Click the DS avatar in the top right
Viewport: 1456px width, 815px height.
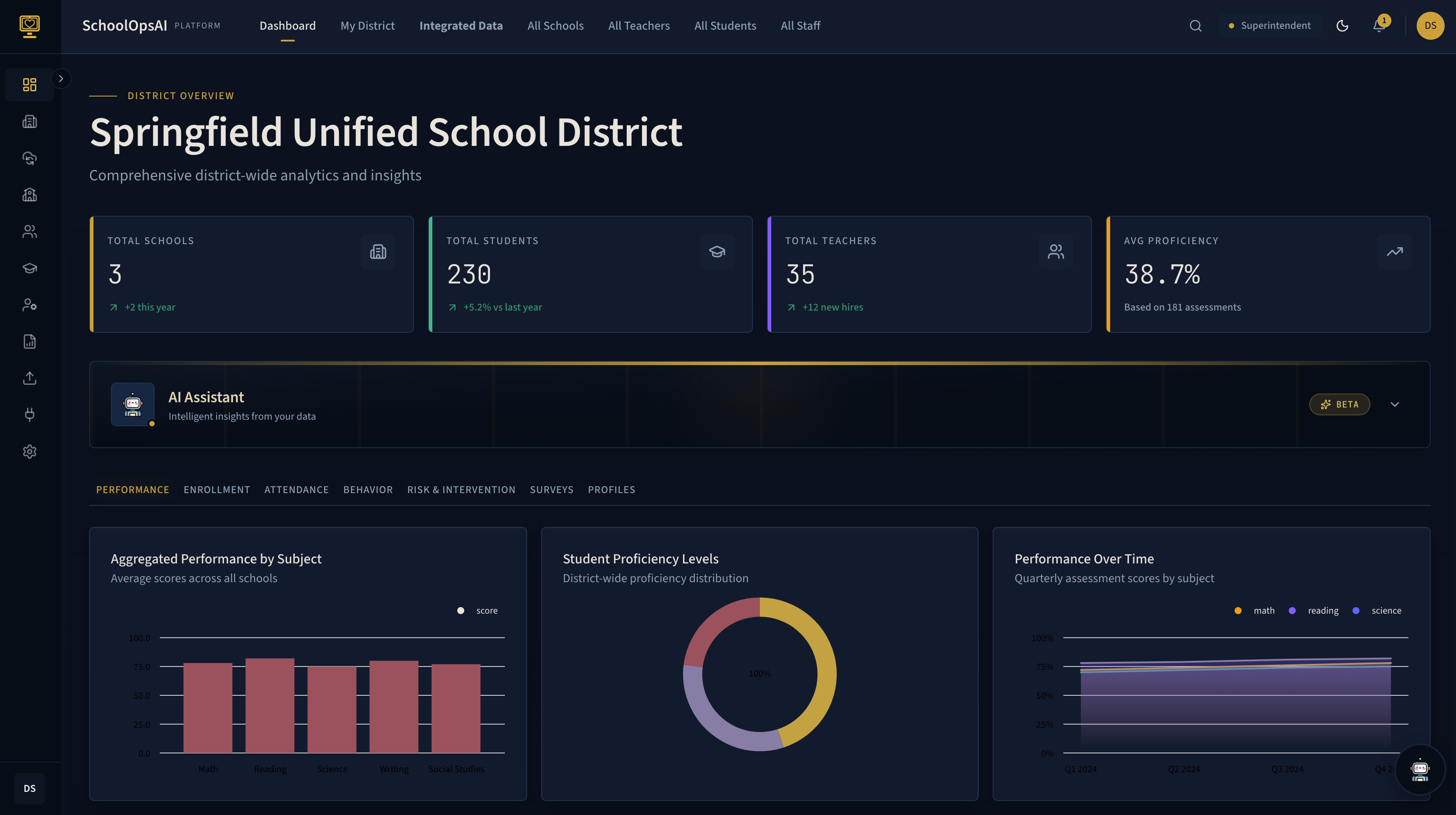coord(1430,25)
